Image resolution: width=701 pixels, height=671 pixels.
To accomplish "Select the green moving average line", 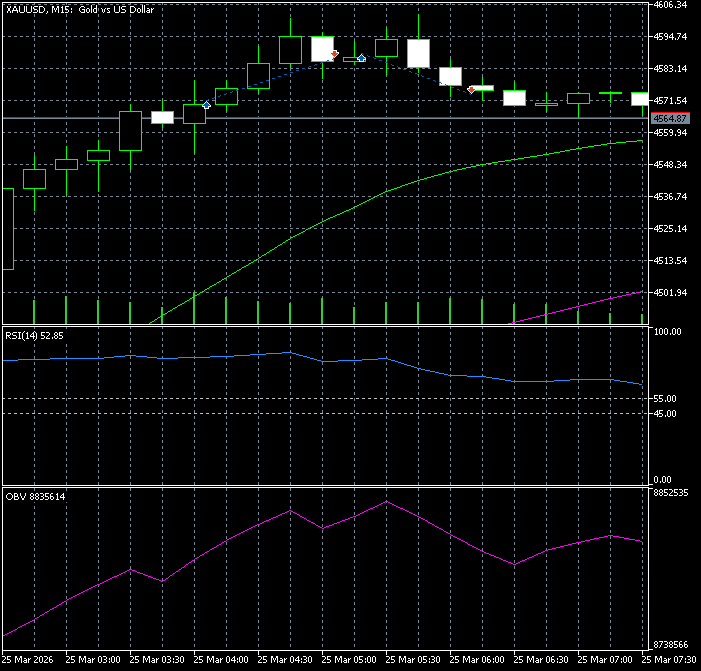I will (387, 191).
